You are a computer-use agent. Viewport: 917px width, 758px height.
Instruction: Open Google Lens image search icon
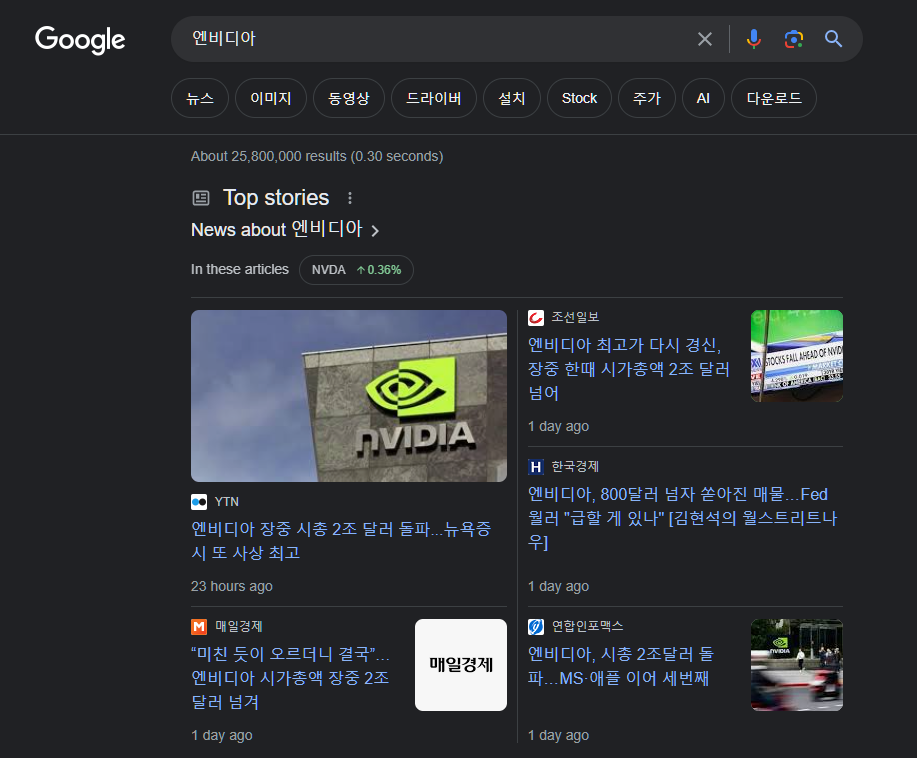[x=794, y=39]
